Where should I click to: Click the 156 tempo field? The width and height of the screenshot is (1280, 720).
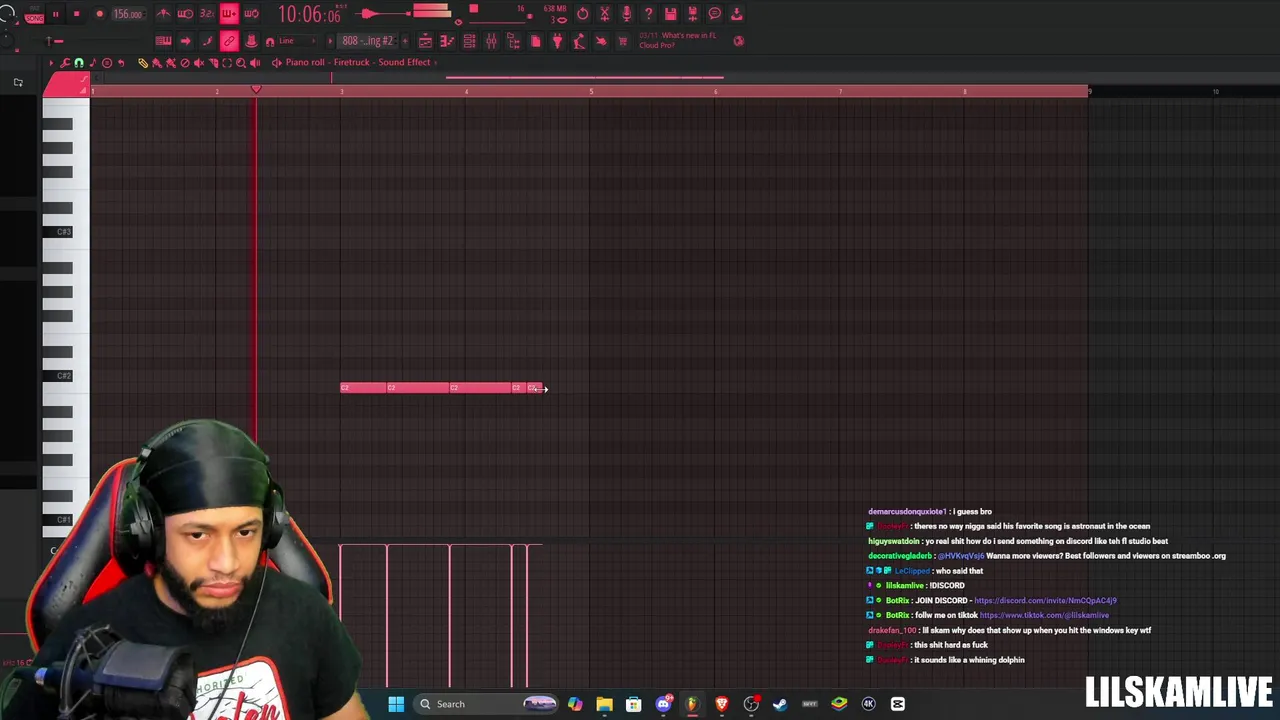pyautogui.click(x=127, y=14)
